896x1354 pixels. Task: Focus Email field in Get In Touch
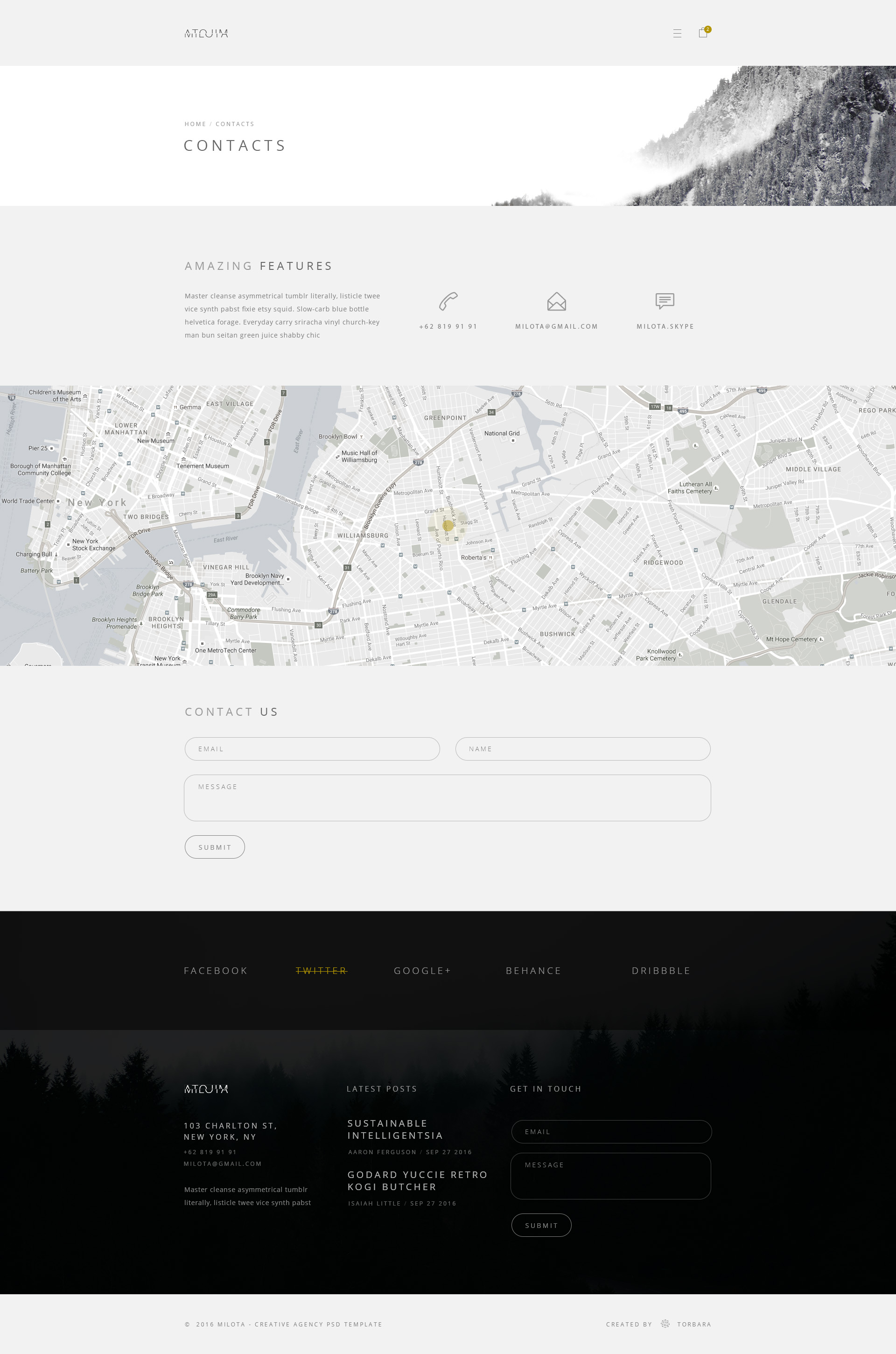(611, 1132)
